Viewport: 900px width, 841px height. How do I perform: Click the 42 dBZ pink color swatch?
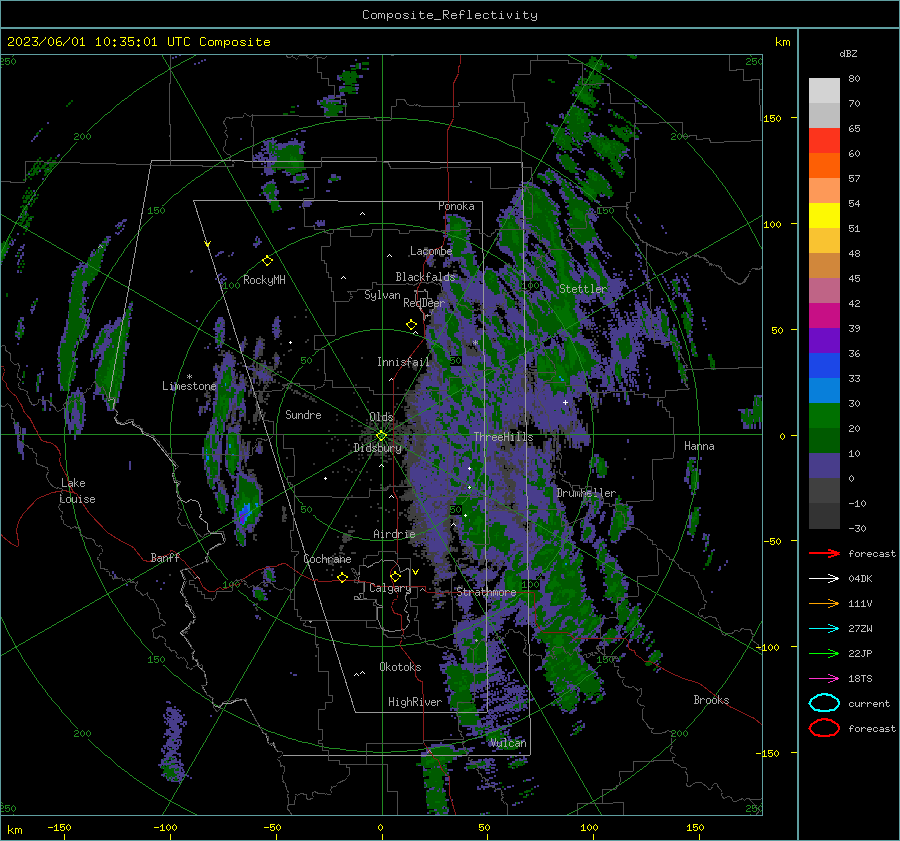[x=824, y=290]
